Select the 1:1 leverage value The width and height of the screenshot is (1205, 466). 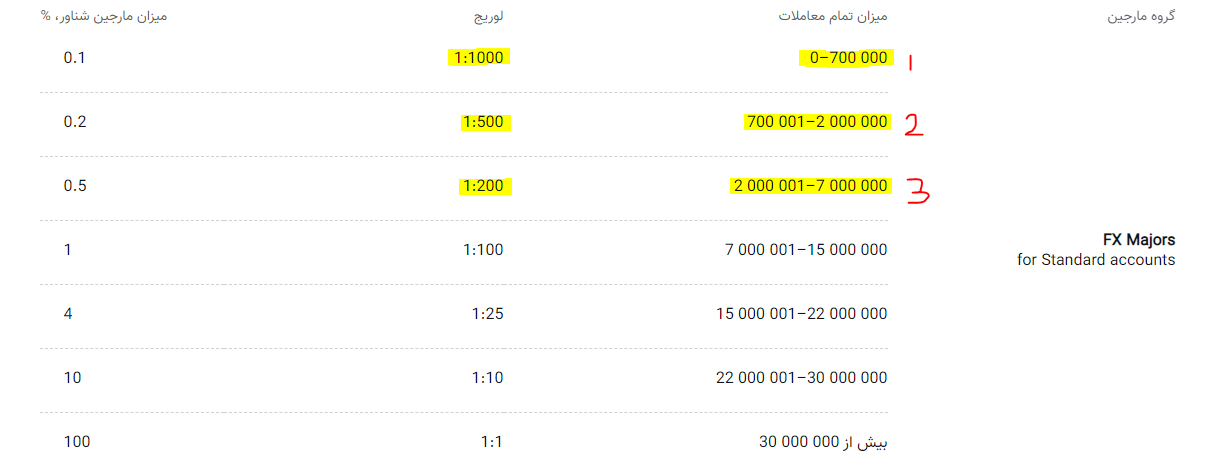492,442
